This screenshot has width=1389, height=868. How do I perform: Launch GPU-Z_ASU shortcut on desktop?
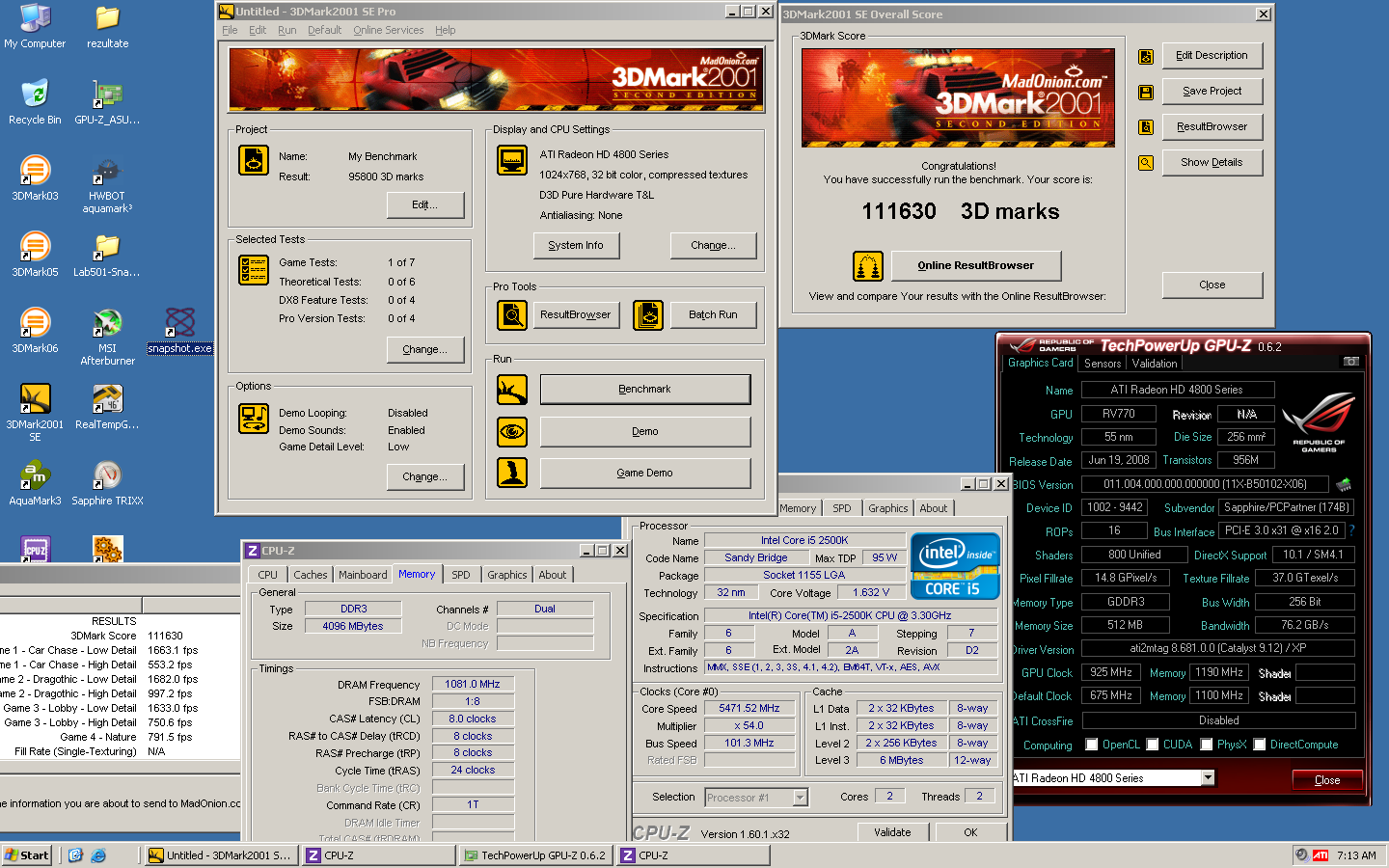(107, 102)
